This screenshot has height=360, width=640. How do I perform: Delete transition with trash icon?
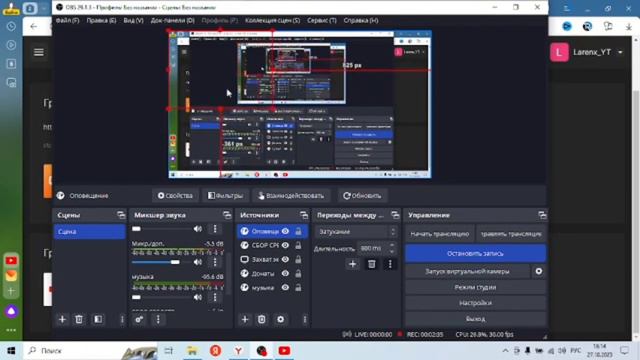(x=371, y=264)
